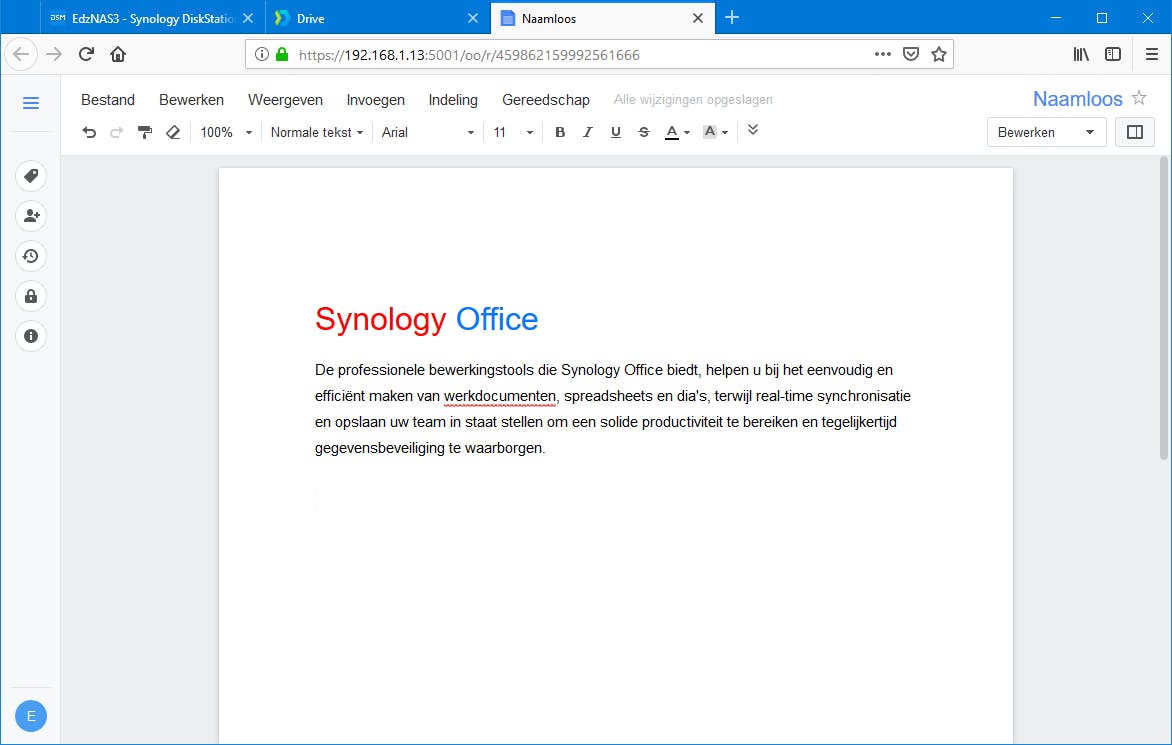Bookmark this page with star
This screenshot has height=745, width=1172.
click(939, 54)
